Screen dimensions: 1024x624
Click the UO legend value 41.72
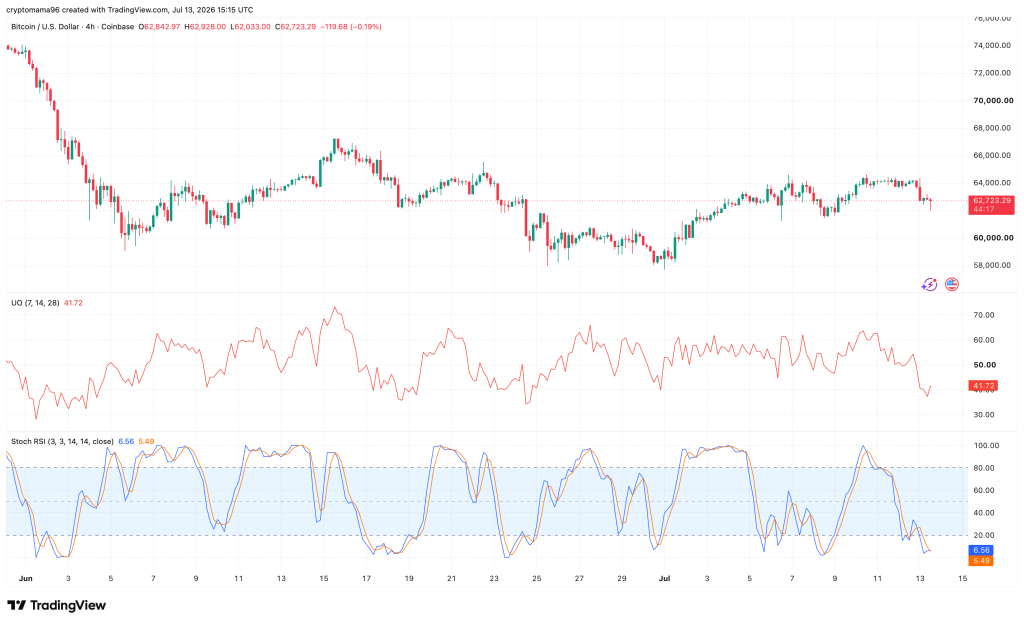(x=73, y=303)
